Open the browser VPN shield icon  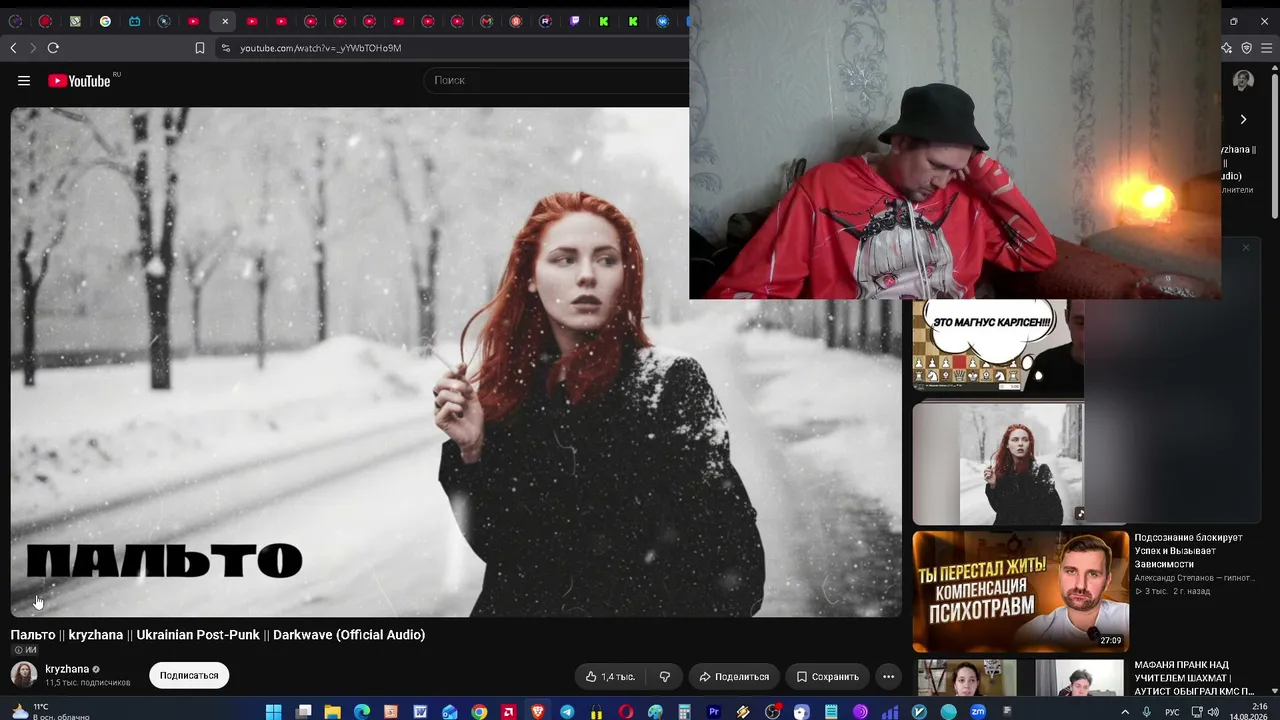[1246, 48]
